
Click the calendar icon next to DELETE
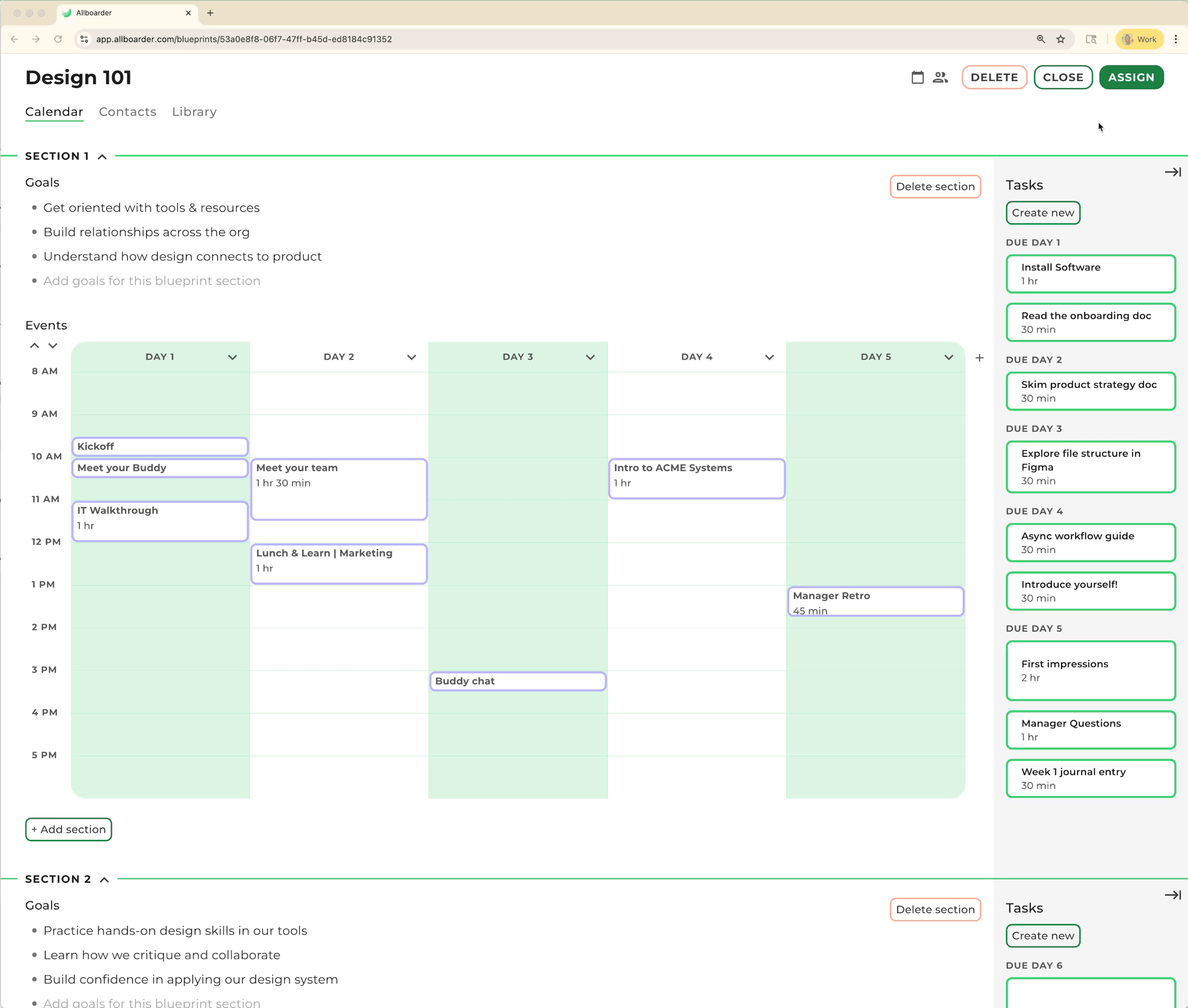917,77
